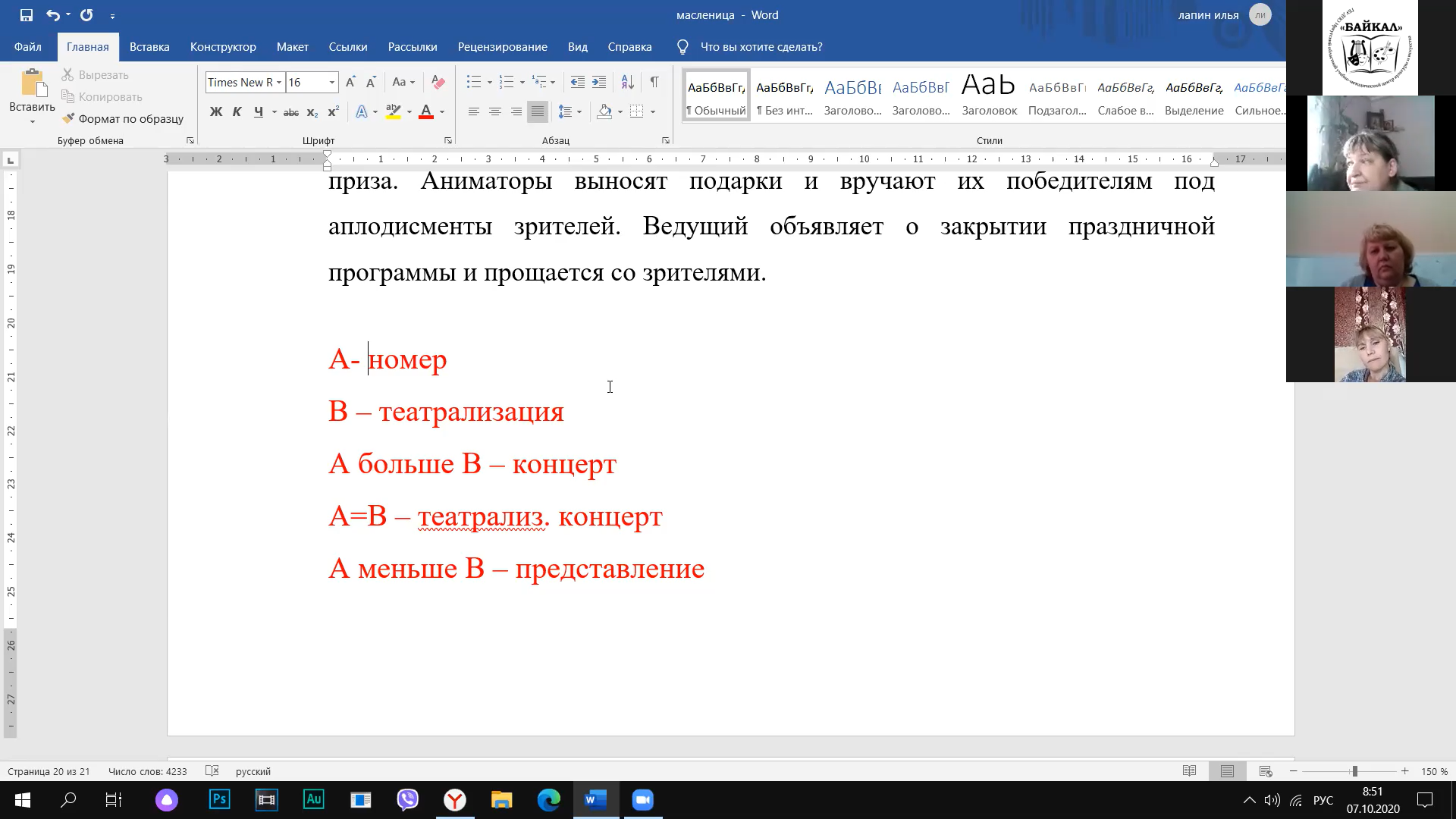Toggle paragraph marks display (¶)
The image size is (1456, 819).
654,82
